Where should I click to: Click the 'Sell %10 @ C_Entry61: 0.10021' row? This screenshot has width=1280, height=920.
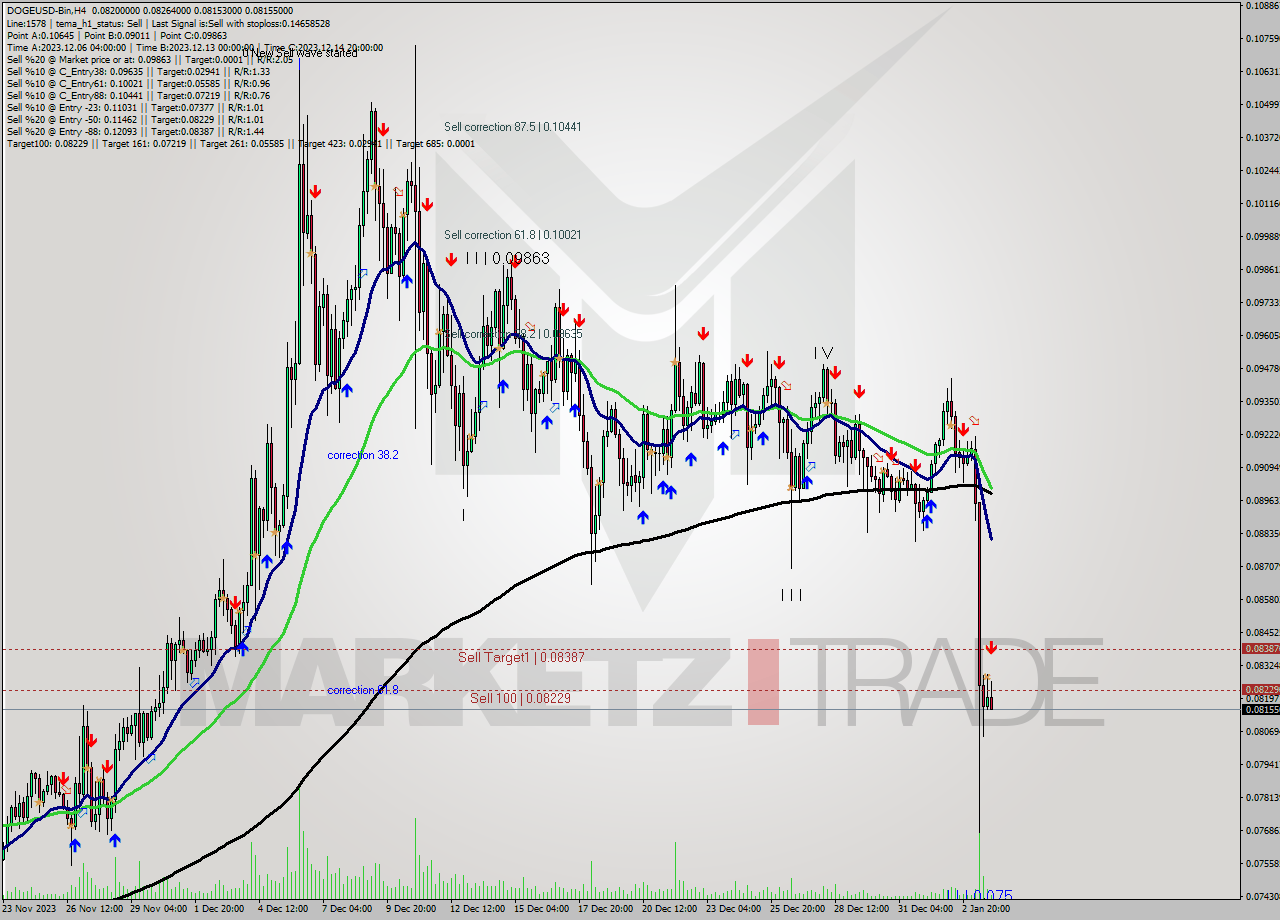138,83
